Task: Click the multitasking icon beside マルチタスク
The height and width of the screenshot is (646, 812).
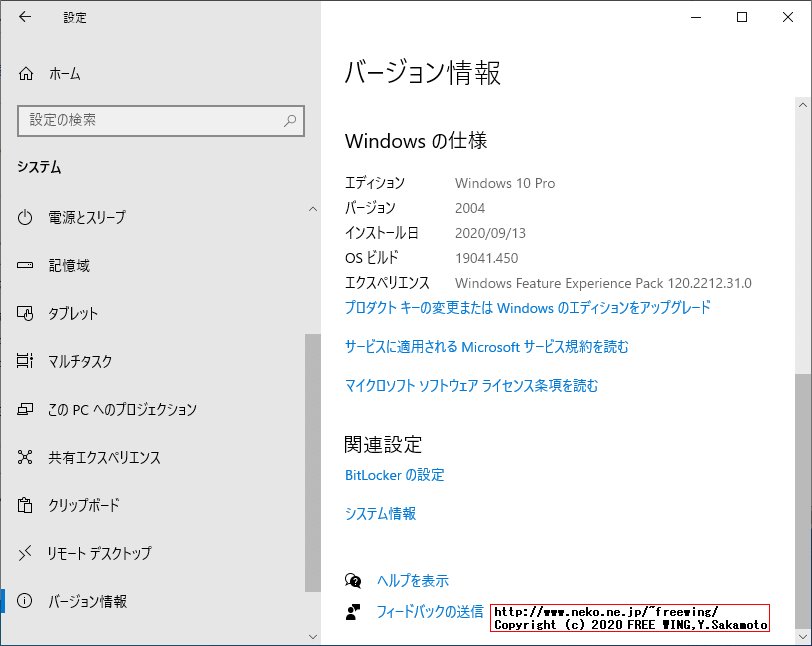Action: tap(25, 361)
